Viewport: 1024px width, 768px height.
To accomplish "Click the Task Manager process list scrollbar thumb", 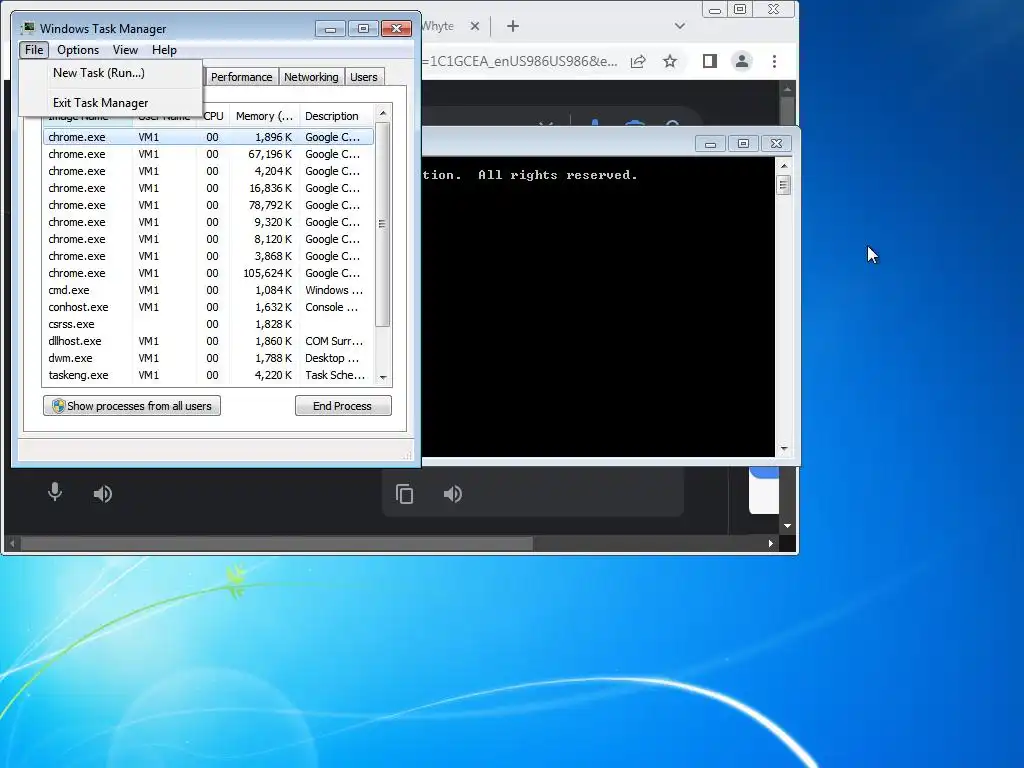I will [x=383, y=223].
